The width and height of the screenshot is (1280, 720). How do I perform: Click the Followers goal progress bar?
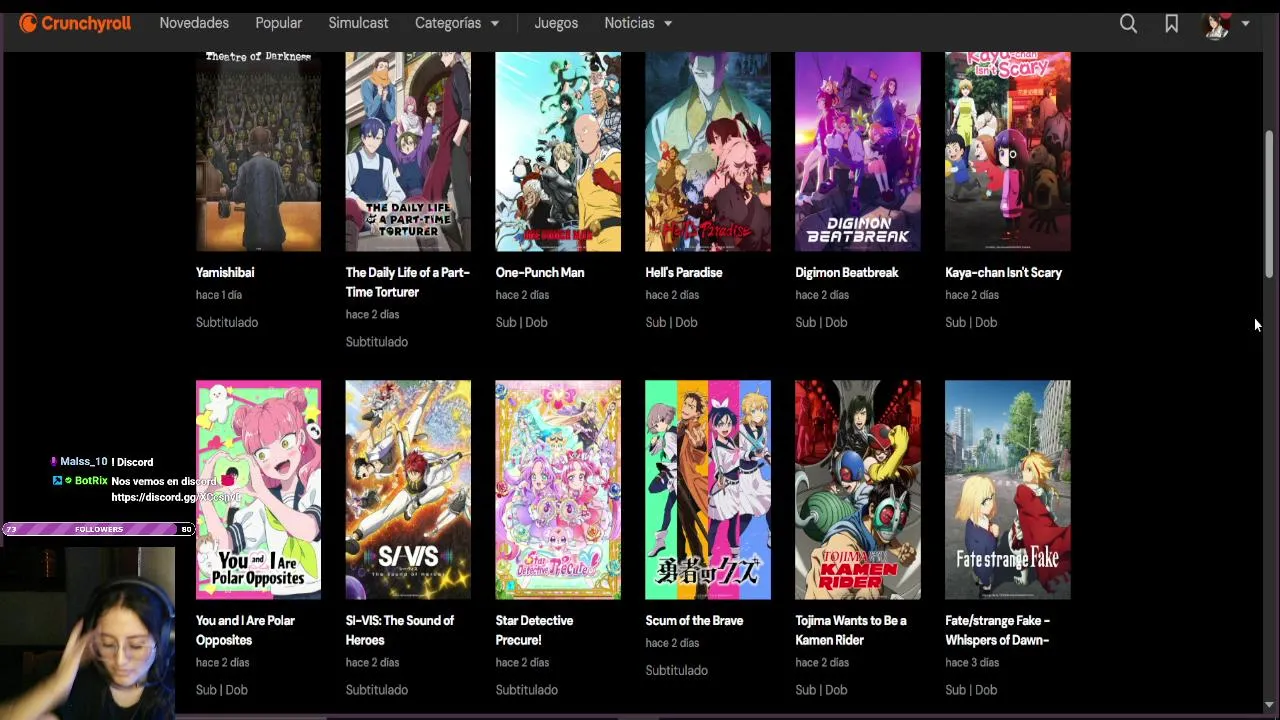point(99,529)
